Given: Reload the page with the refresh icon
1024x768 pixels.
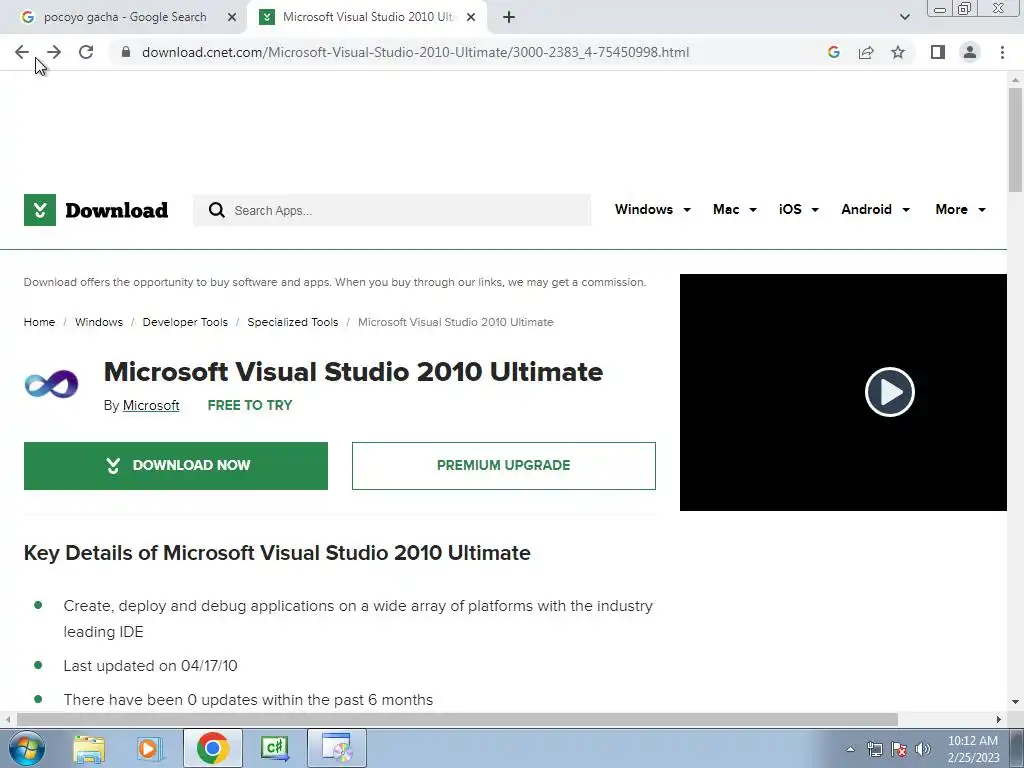Looking at the screenshot, I should point(86,52).
